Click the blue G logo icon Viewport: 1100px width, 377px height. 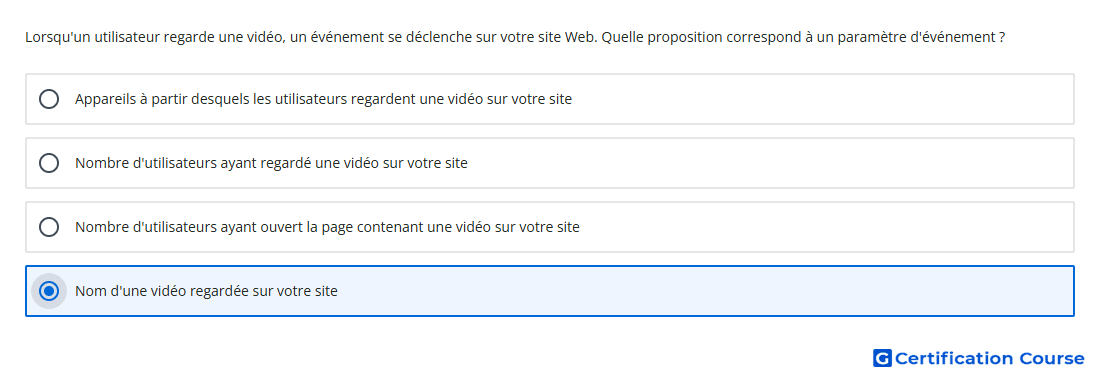click(882, 358)
